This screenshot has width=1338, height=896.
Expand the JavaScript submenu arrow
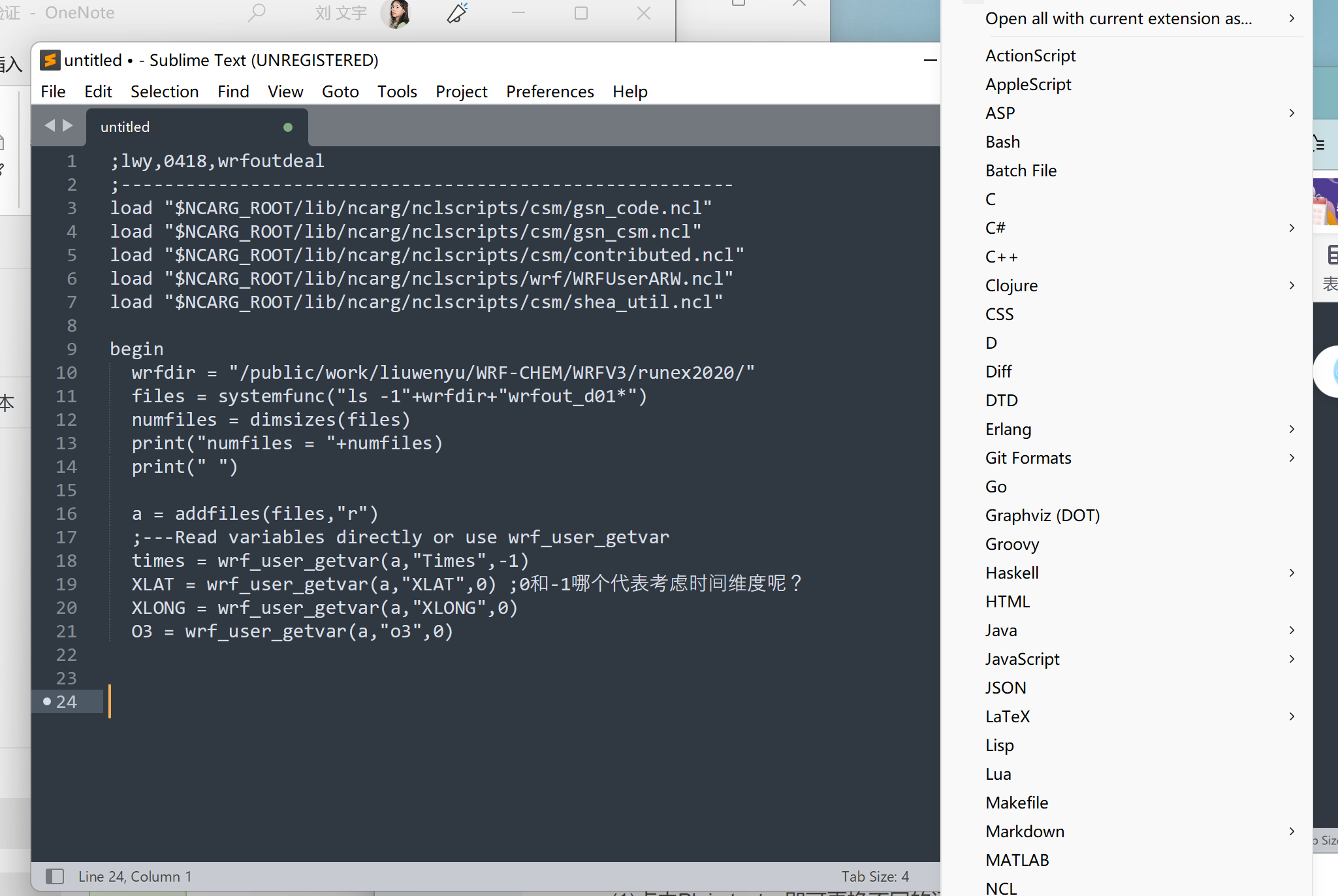click(x=1292, y=659)
